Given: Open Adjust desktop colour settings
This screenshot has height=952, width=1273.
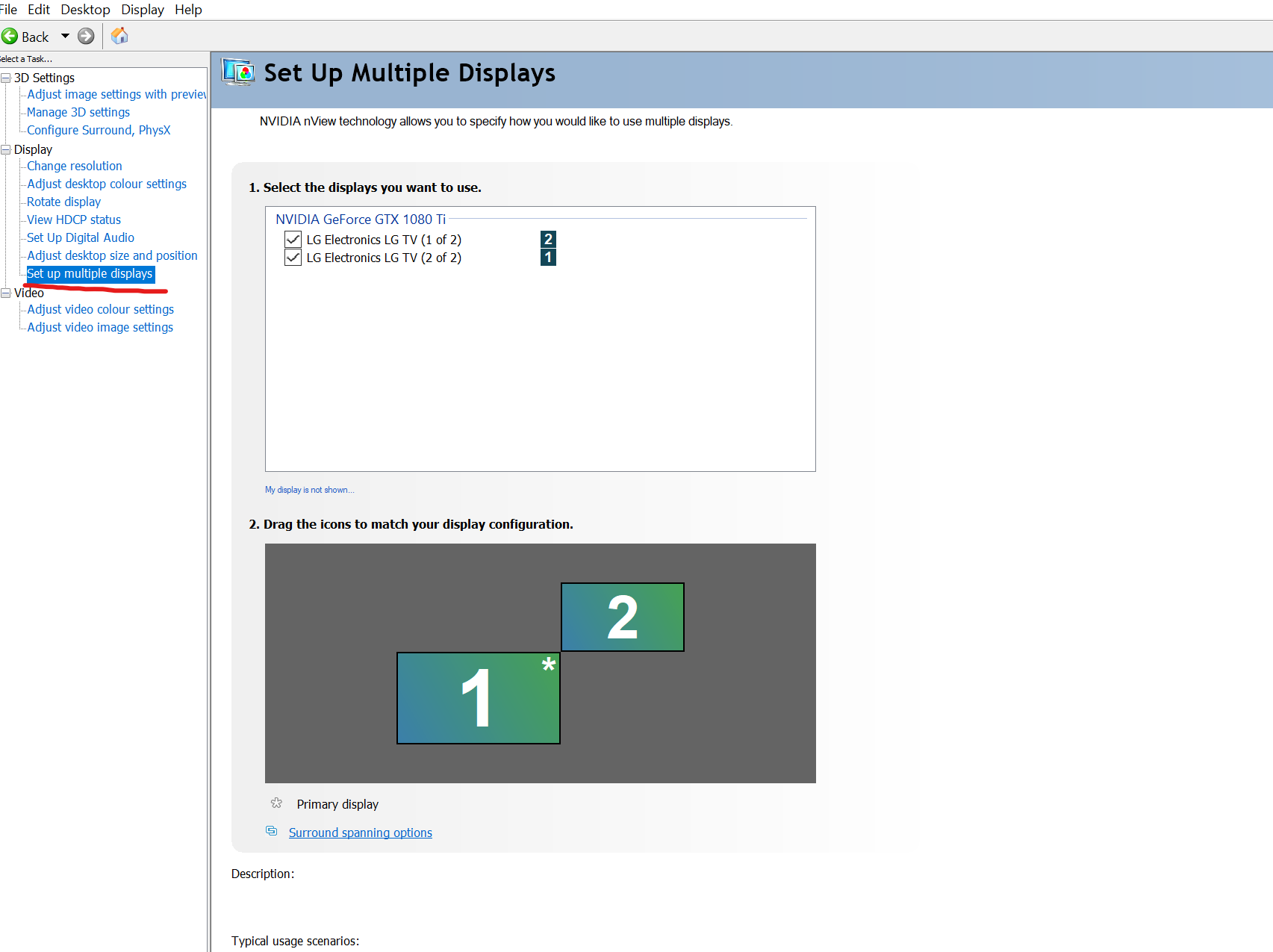Looking at the screenshot, I should click(x=107, y=184).
